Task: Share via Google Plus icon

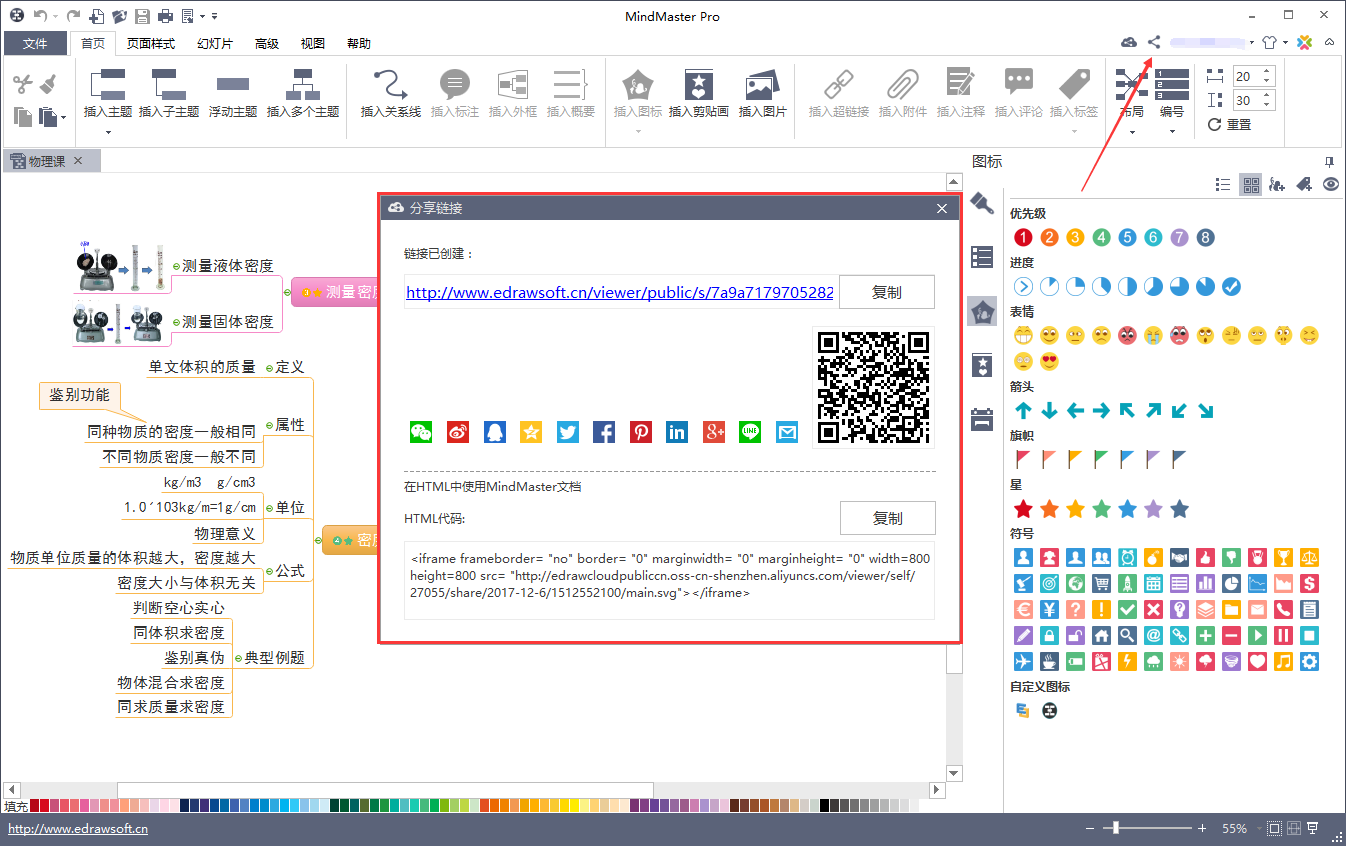Action: point(714,432)
